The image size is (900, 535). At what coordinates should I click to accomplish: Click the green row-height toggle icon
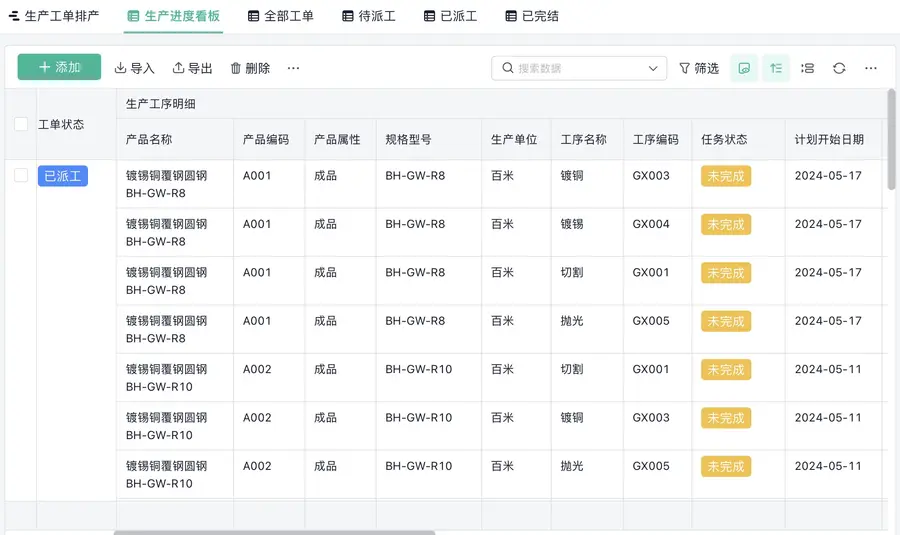pyautogui.click(x=776, y=68)
